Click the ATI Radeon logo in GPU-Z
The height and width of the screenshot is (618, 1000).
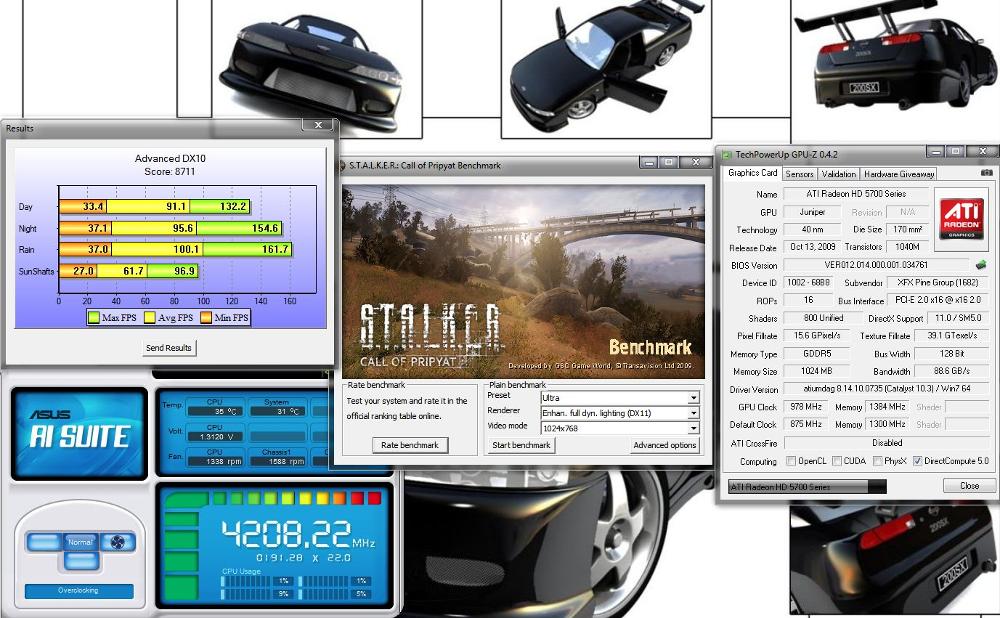tap(962, 218)
